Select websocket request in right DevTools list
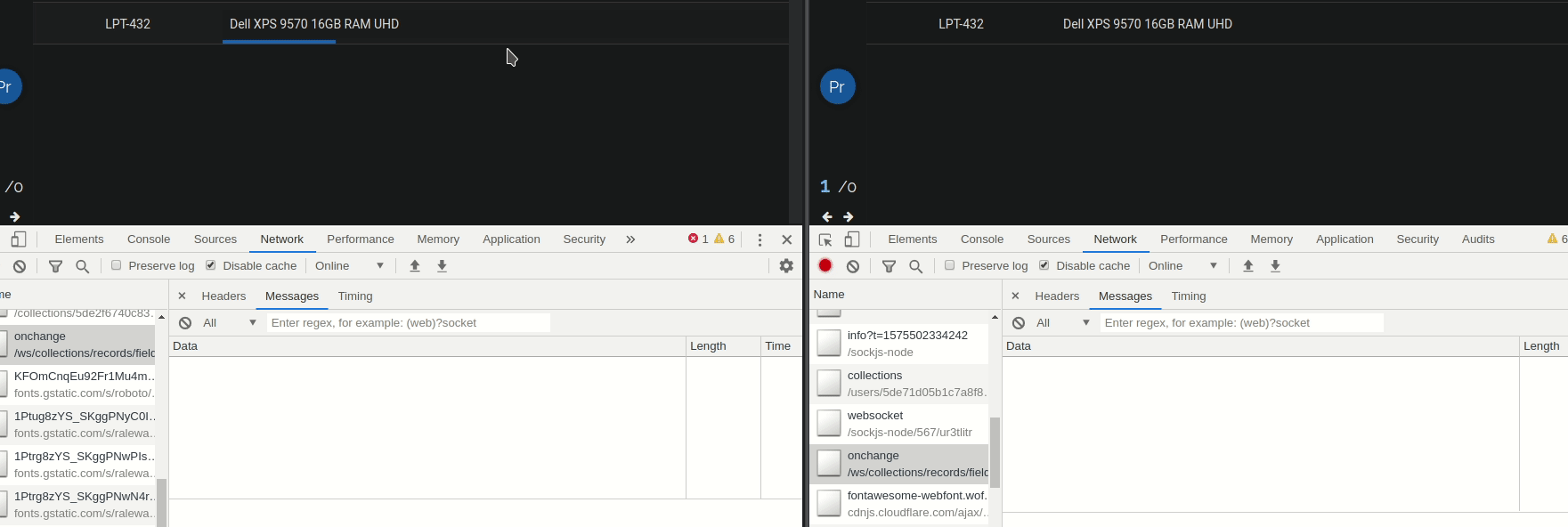The image size is (1568, 527). pyautogui.click(x=899, y=424)
